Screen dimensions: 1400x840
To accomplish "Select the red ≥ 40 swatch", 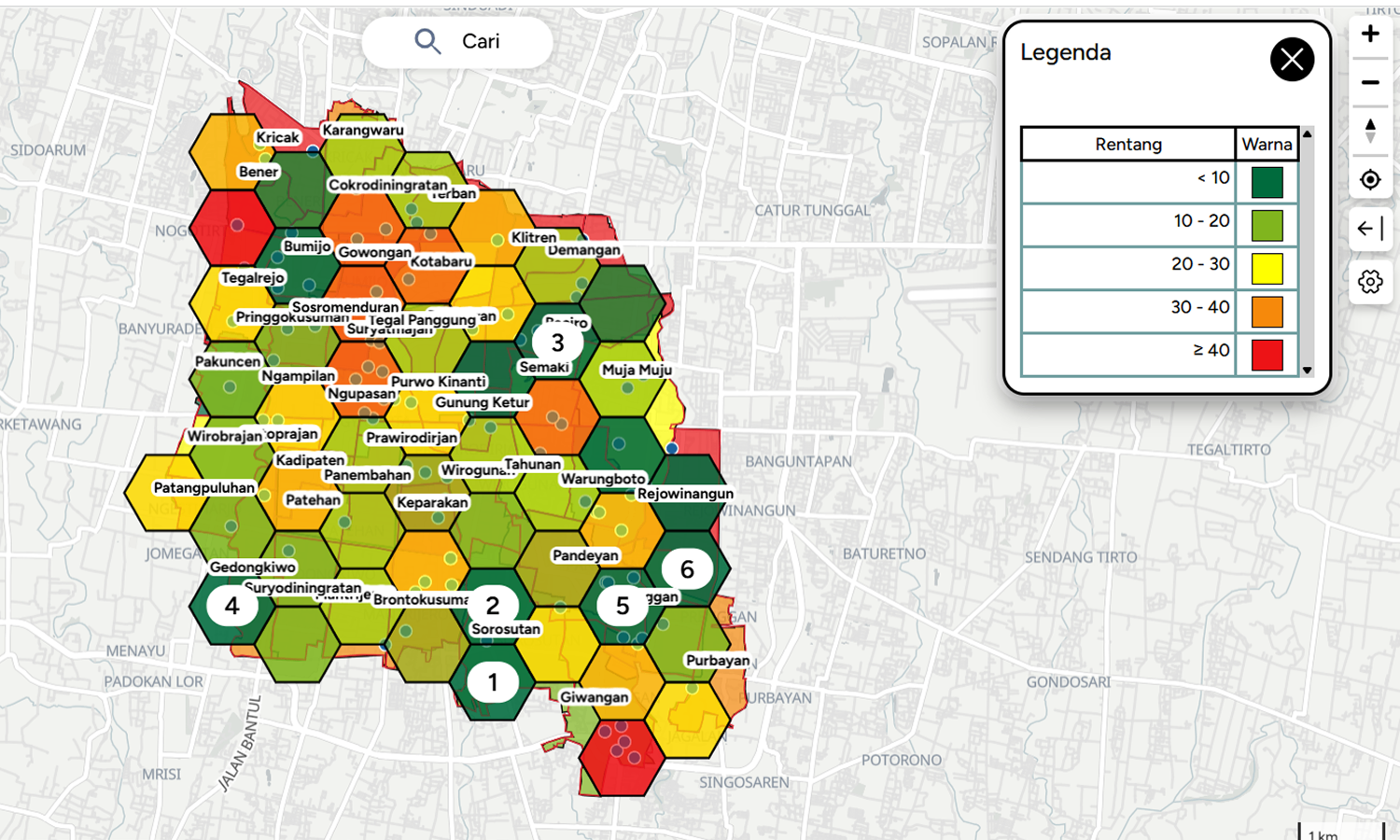I will click(1267, 355).
